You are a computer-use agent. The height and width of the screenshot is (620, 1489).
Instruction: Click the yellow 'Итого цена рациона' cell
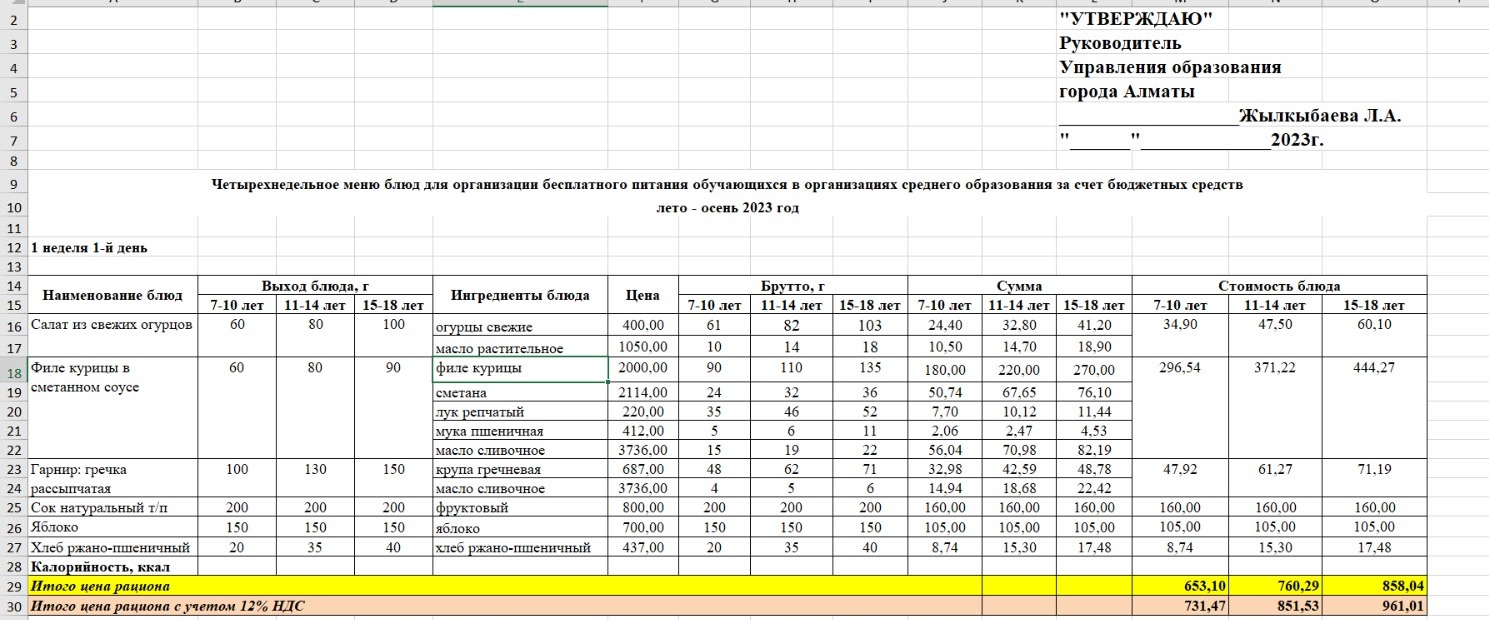(100, 585)
